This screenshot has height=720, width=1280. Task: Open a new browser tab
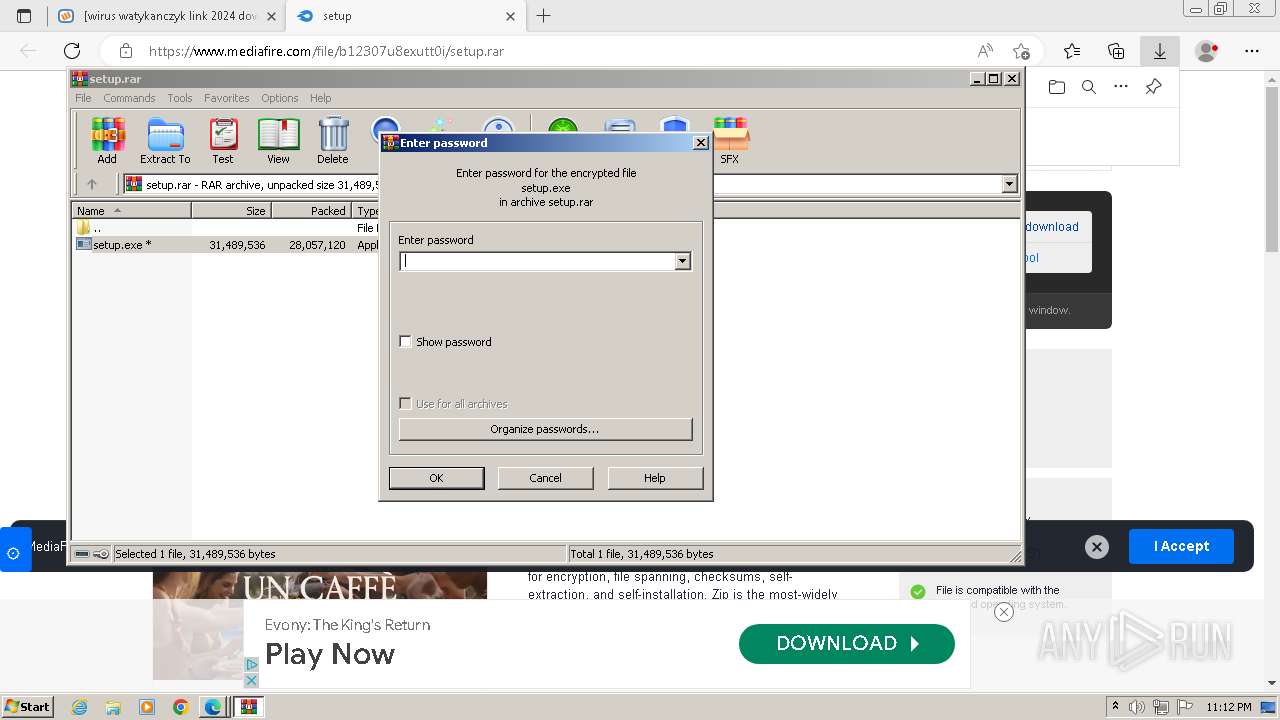pyautogui.click(x=543, y=16)
